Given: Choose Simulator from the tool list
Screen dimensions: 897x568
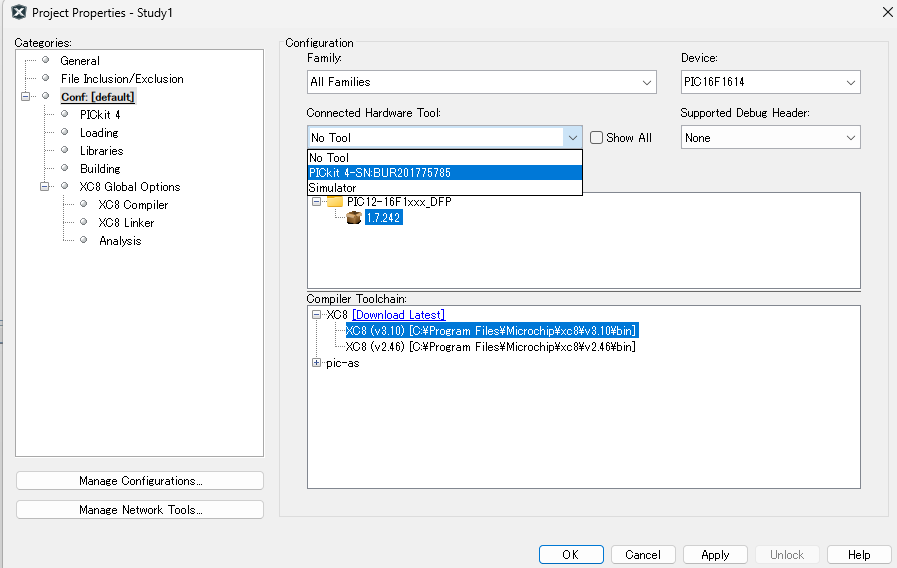Looking at the screenshot, I should pyautogui.click(x=333, y=188).
